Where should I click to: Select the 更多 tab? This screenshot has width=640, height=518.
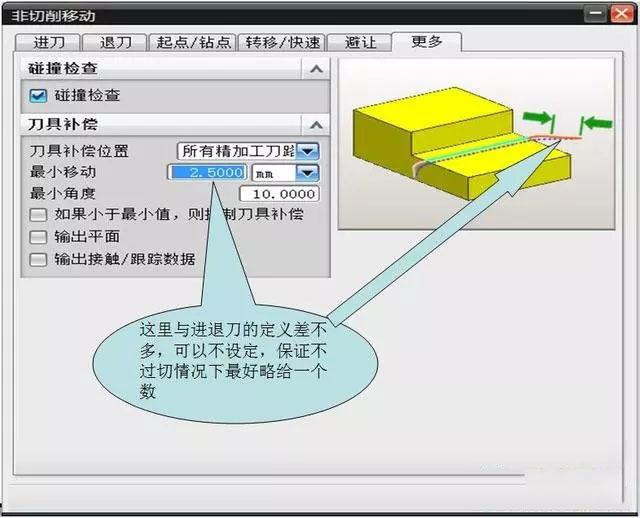tap(427, 41)
